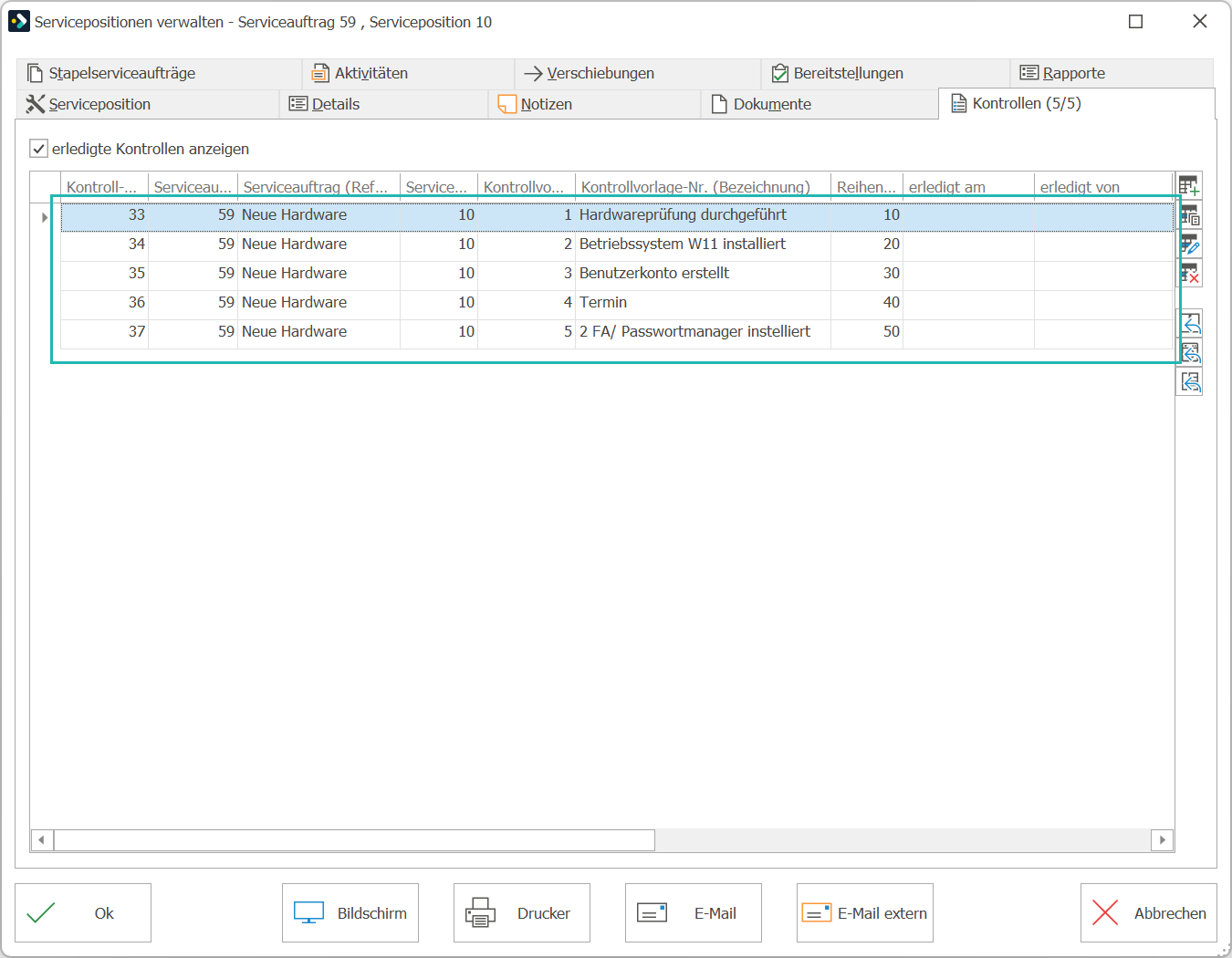Click the app logo in the title bar

19,21
